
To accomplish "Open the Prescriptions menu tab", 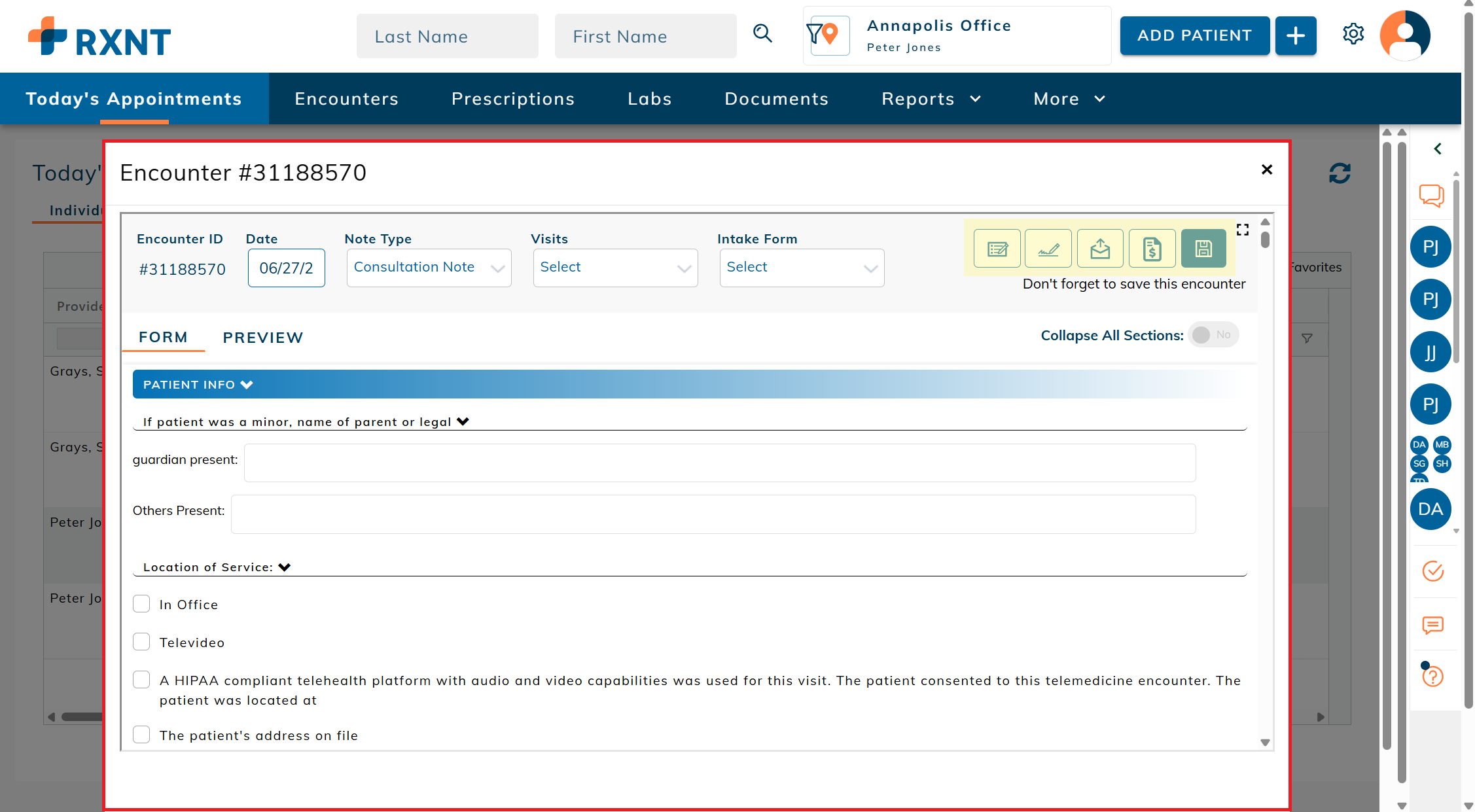I will [512, 99].
